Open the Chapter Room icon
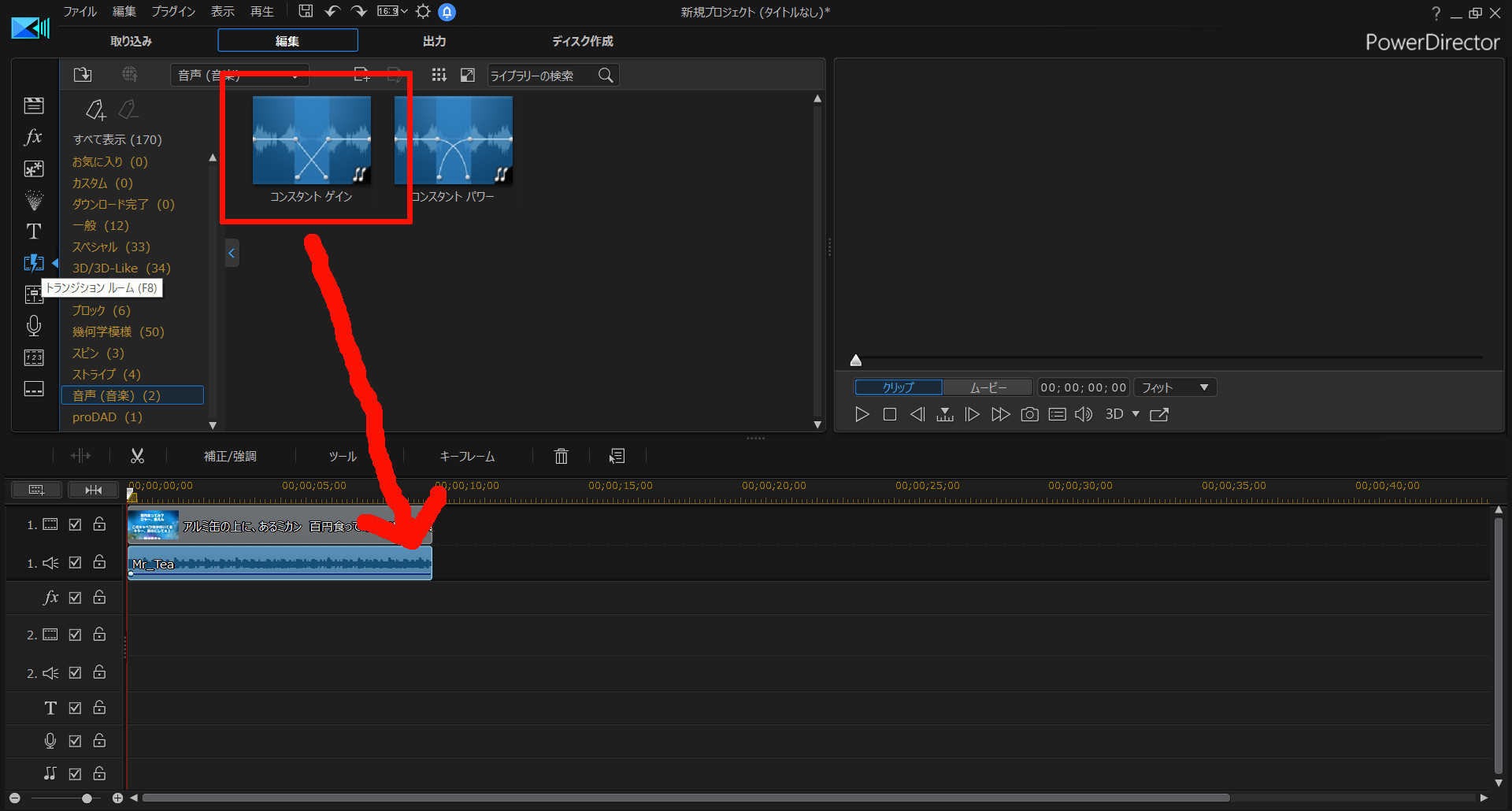Viewport: 1512px width, 811px height. click(34, 357)
